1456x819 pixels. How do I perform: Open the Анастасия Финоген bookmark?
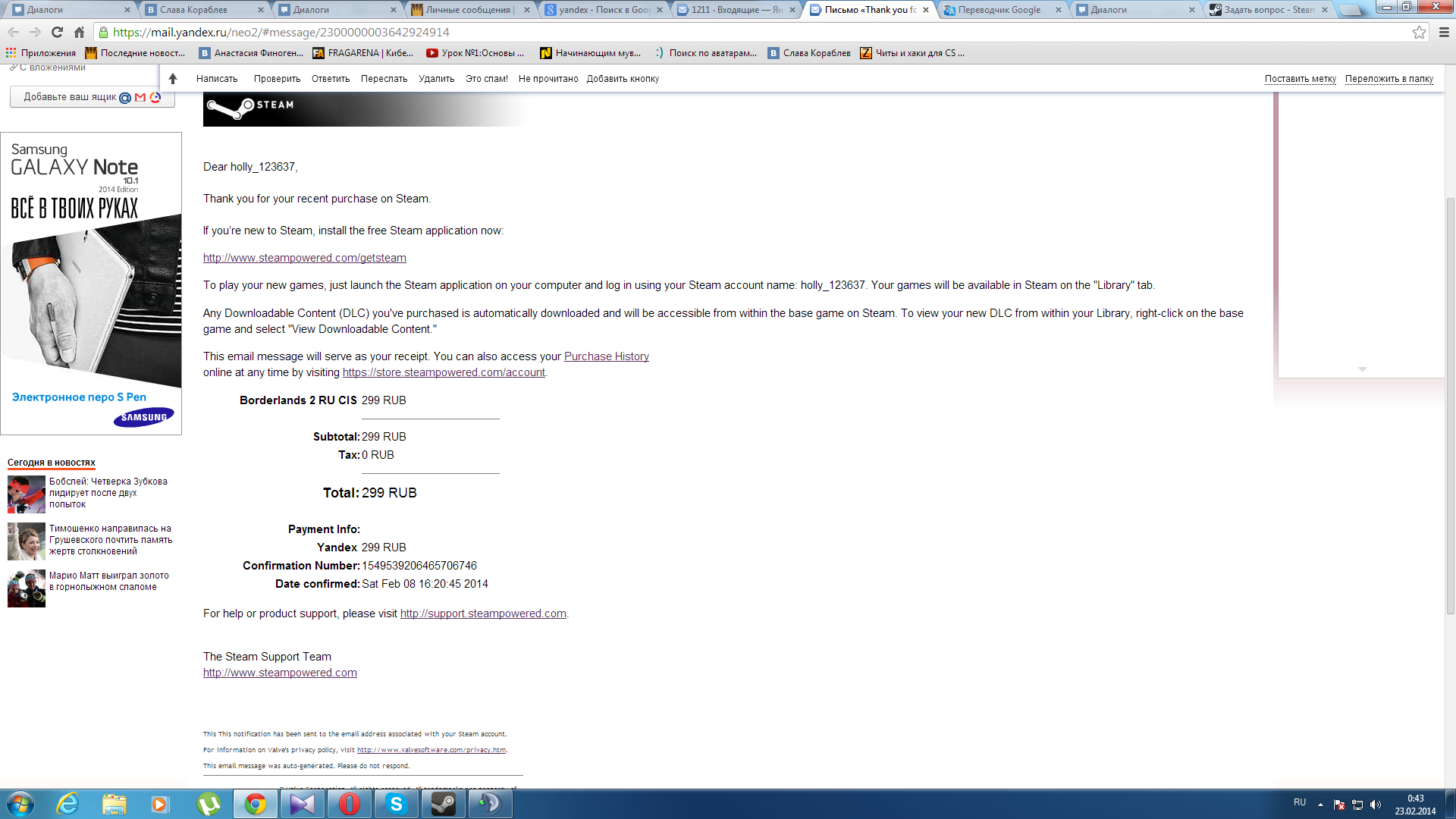pos(251,53)
